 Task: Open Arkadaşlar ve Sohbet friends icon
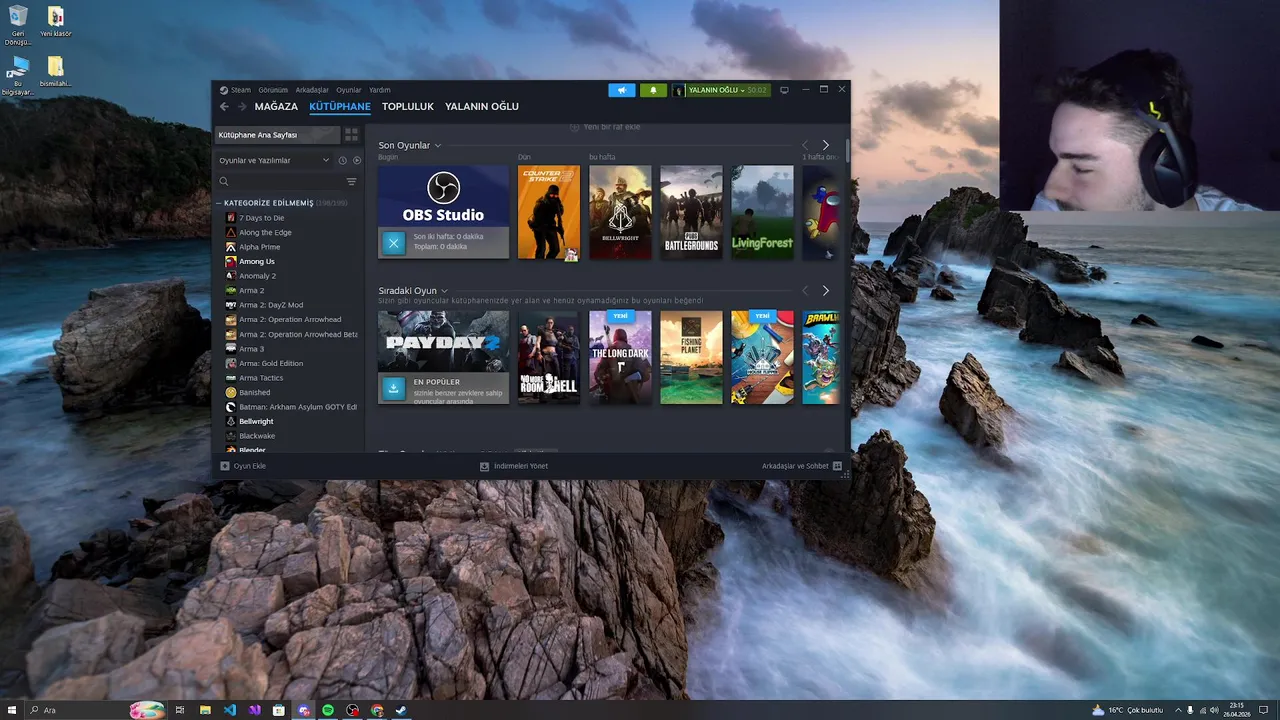coord(837,466)
